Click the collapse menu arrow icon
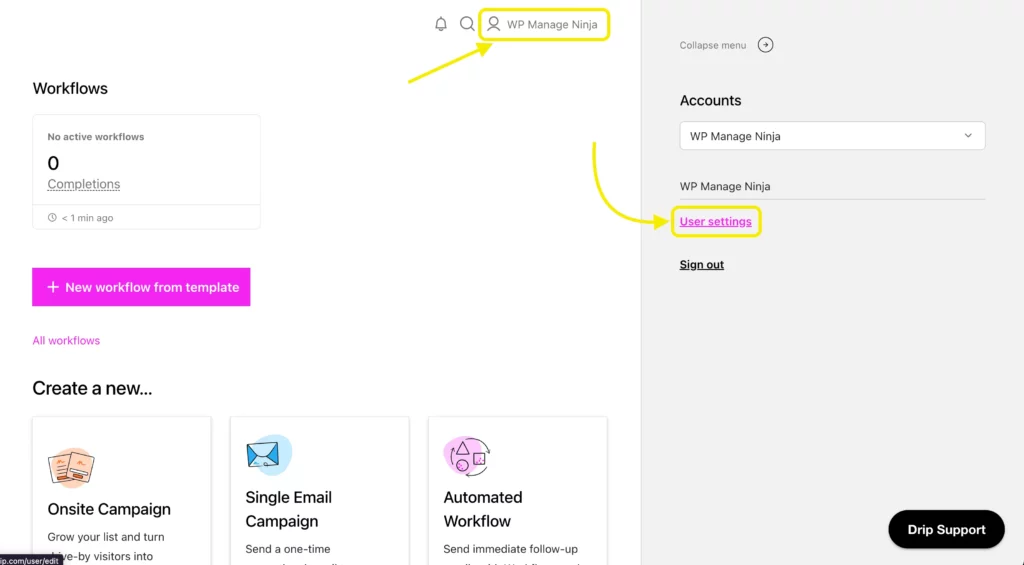 point(765,45)
